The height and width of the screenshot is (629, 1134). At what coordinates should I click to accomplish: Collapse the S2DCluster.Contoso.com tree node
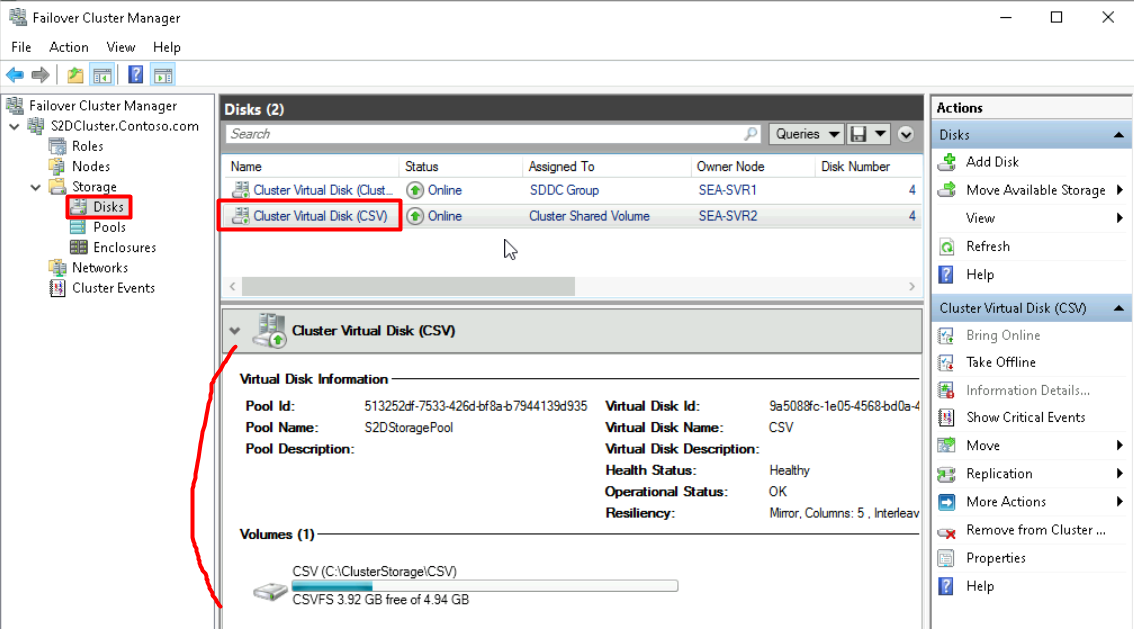[x=14, y=126]
